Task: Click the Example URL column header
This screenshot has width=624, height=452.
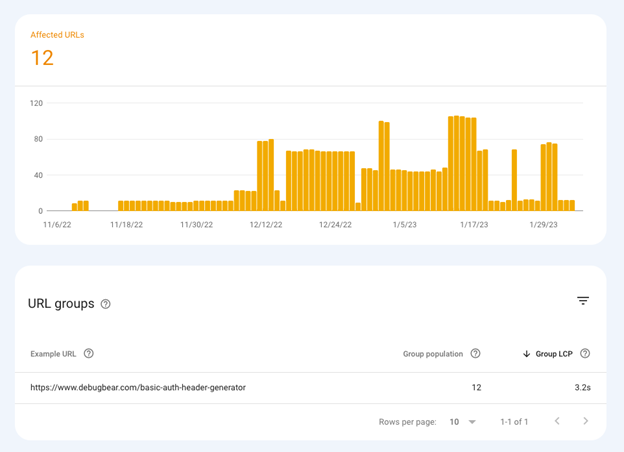Action: point(53,354)
